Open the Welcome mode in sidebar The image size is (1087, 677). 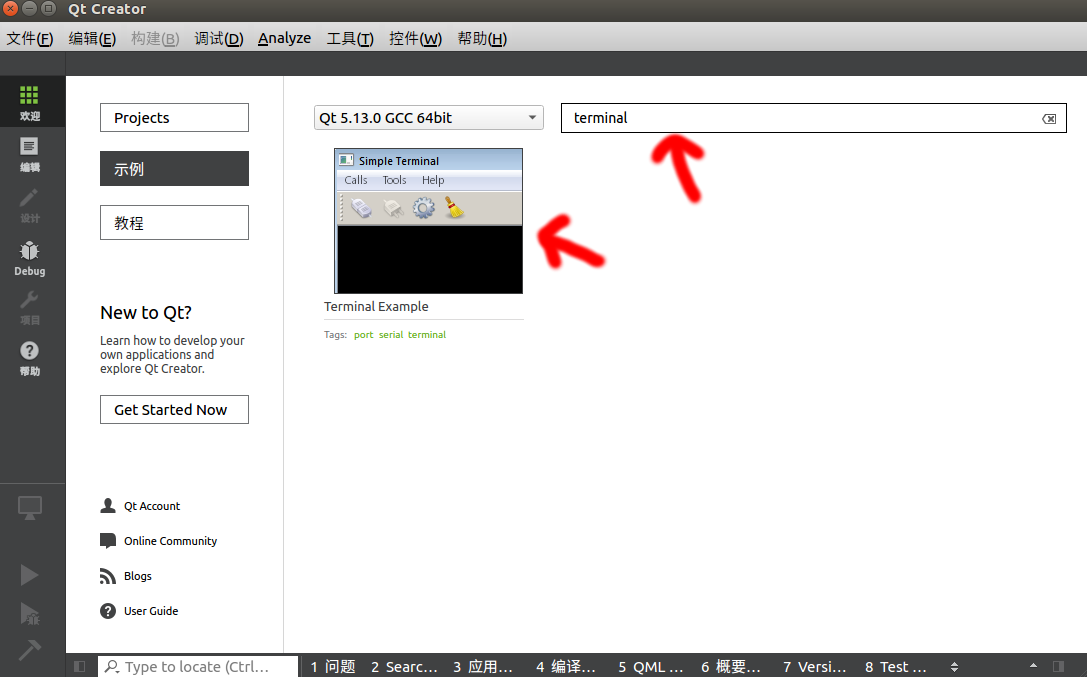point(29,102)
